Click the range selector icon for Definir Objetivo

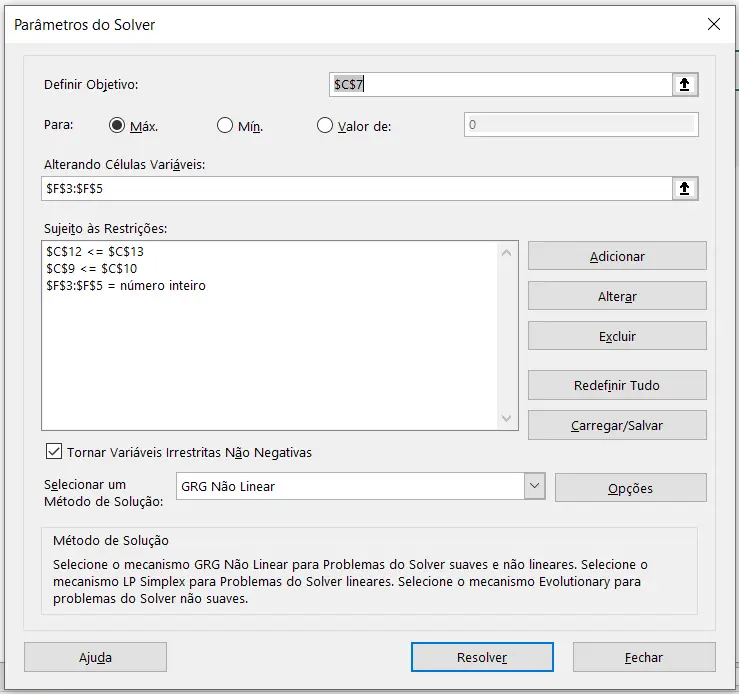coord(684,85)
